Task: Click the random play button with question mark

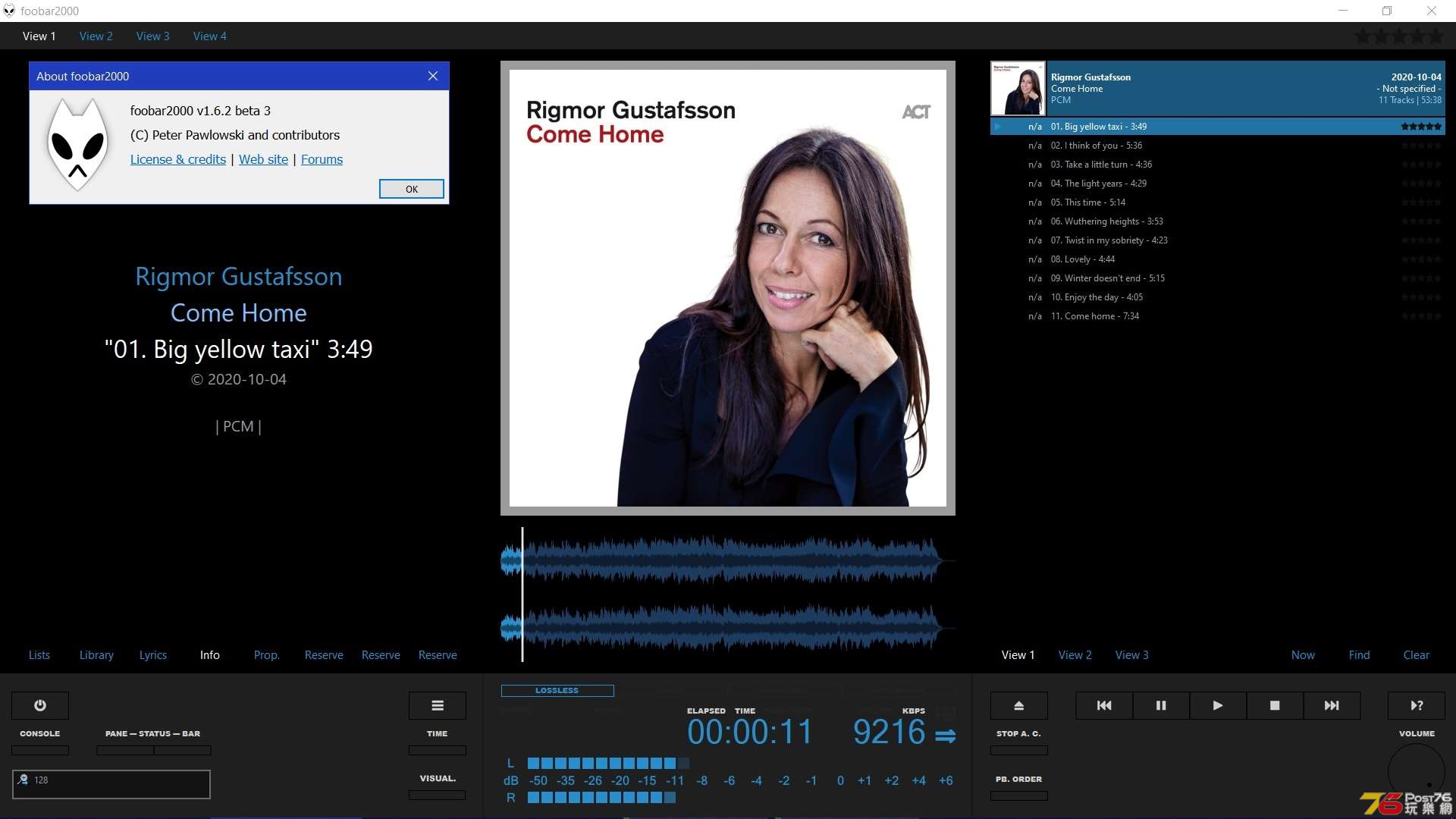Action: (x=1417, y=705)
